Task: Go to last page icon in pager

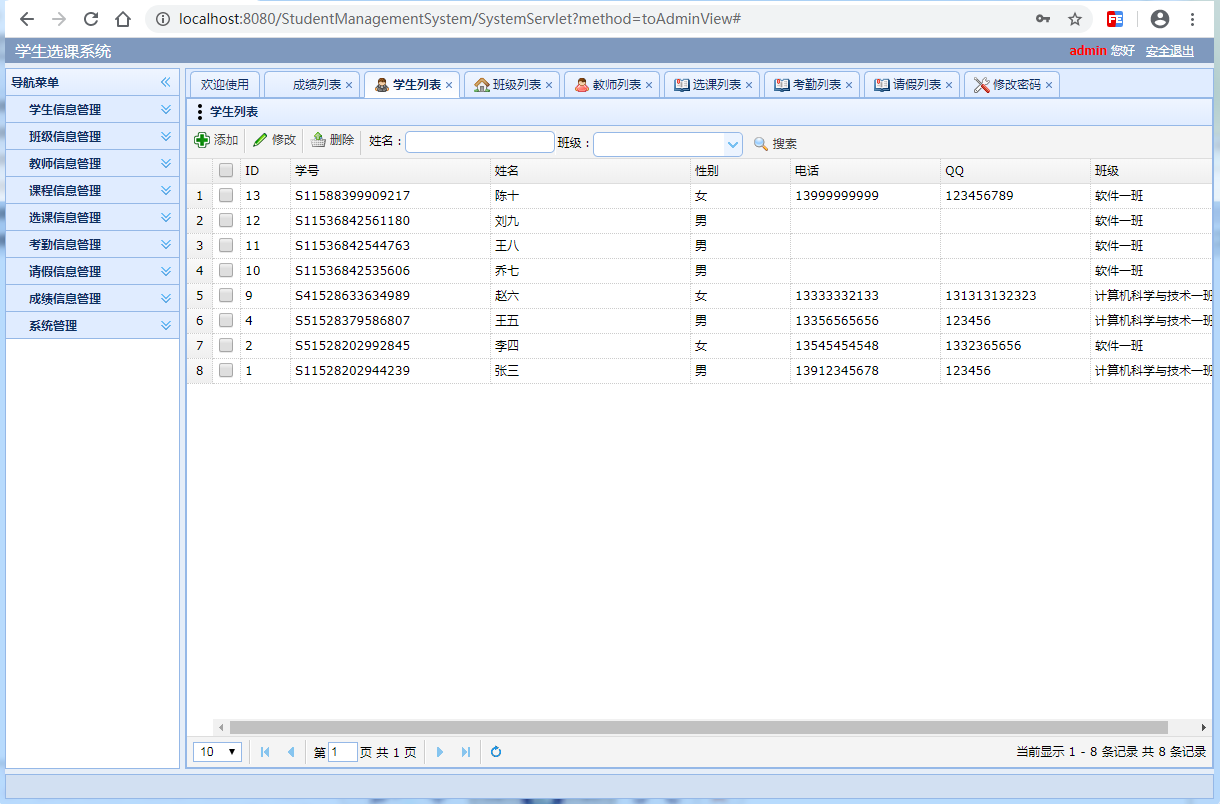Action: click(x=466, y=752)
